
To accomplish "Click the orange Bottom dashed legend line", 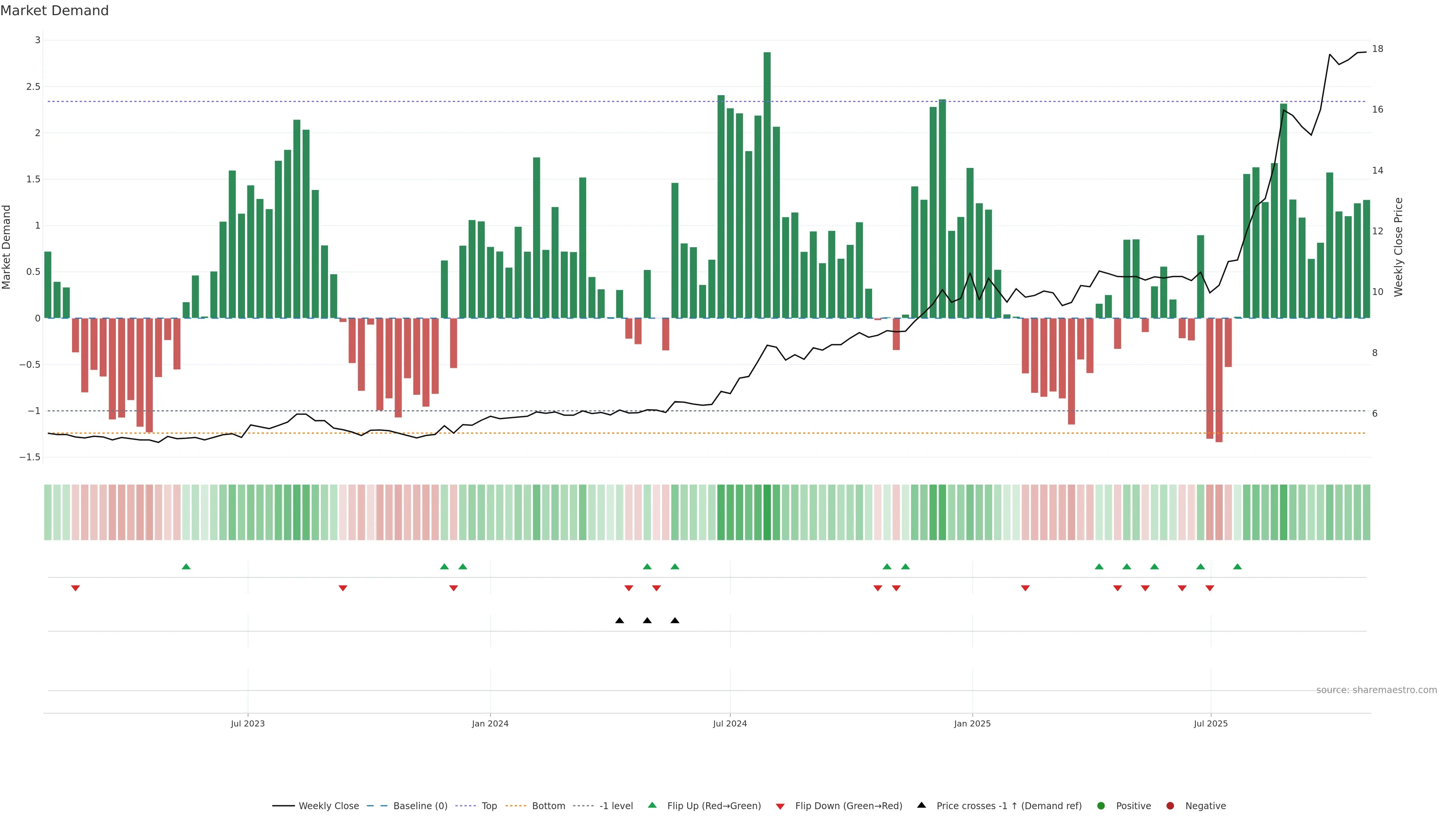I will tap(516, 805).
